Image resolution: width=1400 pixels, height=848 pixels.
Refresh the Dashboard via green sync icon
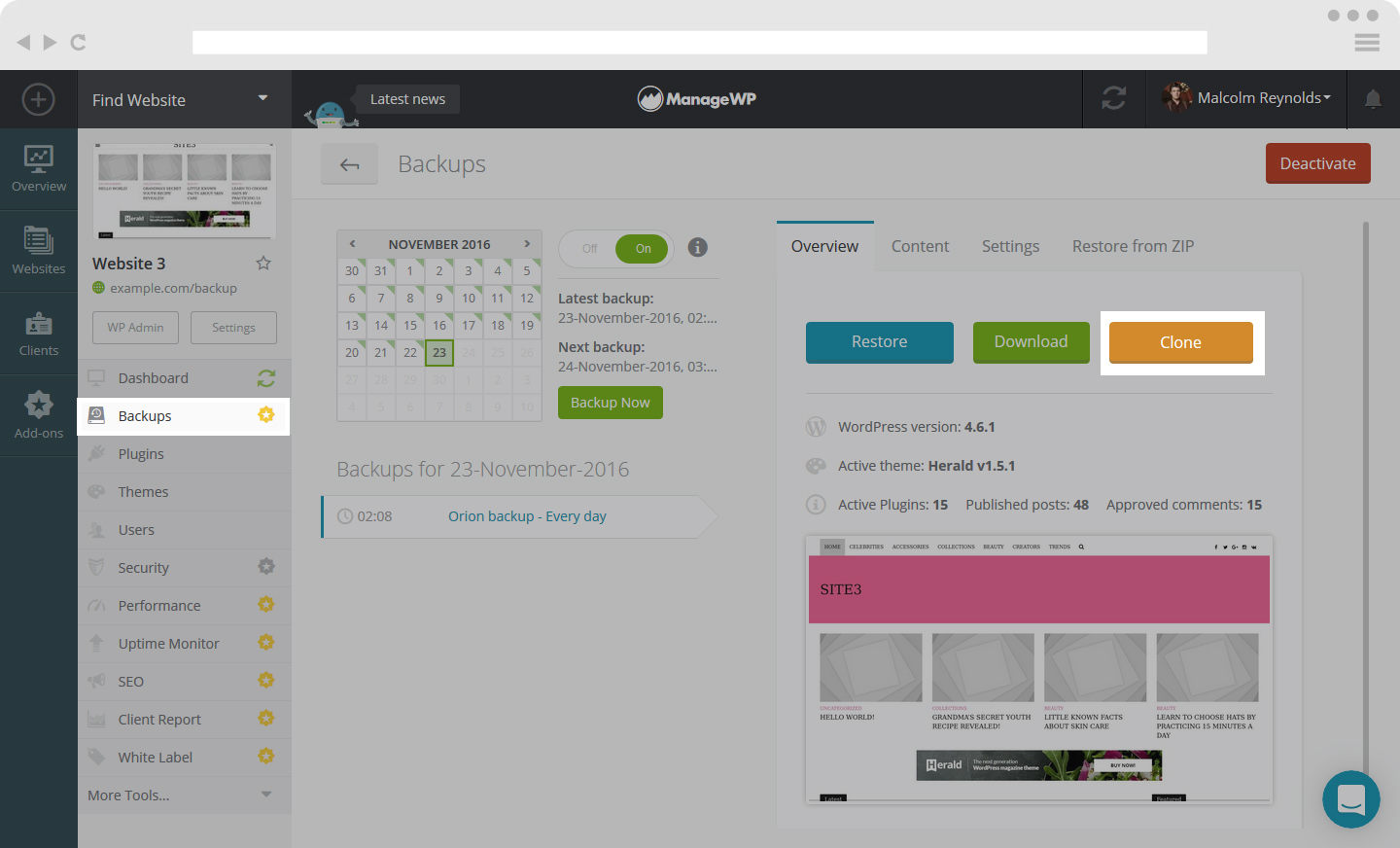point(266,377)
